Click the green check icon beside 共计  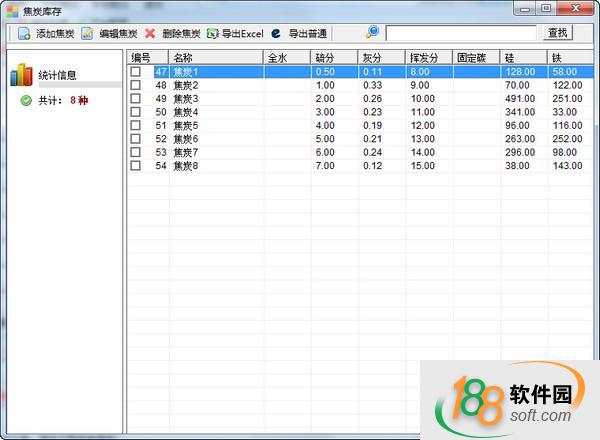coord(26,100)
